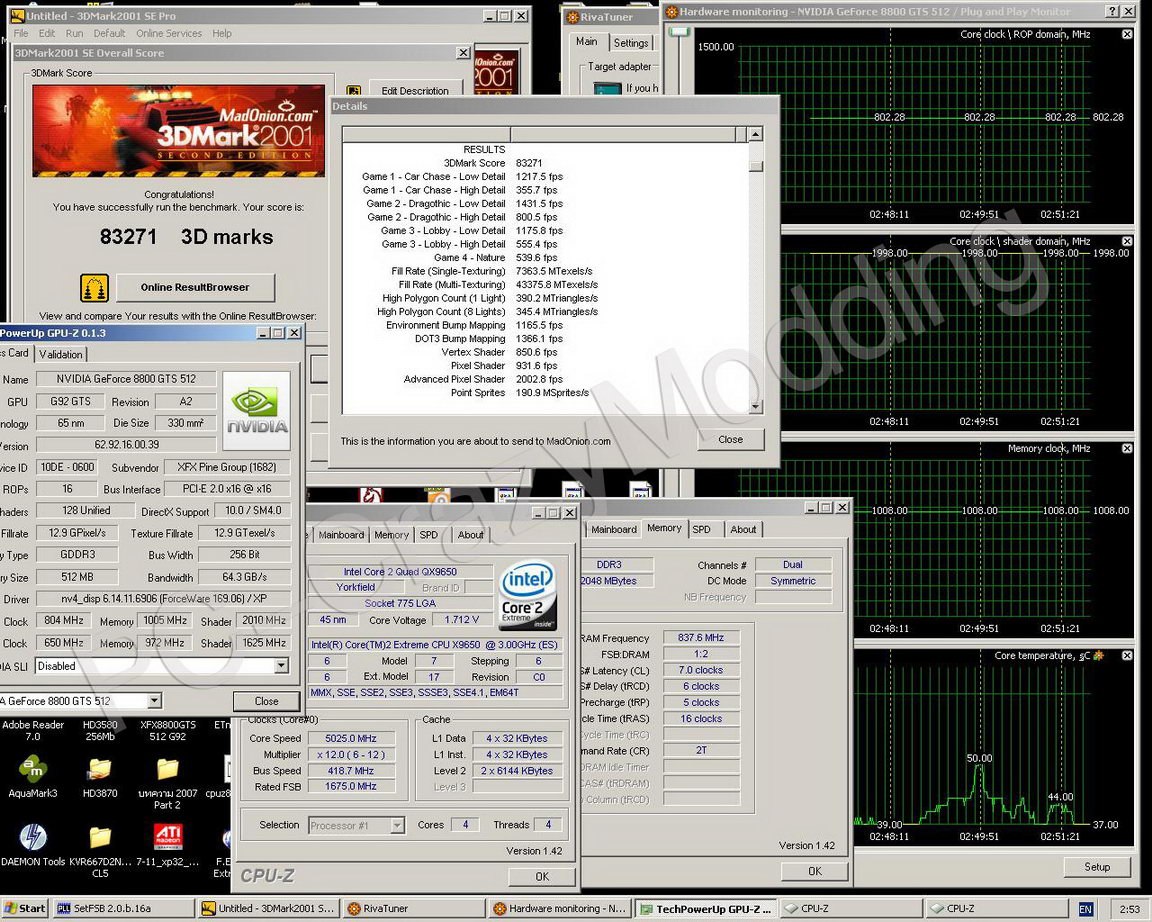This screenshot has height=922, width=1152.
Task: Select the RivaTuner Settings tab
Action: coord(631,43)
